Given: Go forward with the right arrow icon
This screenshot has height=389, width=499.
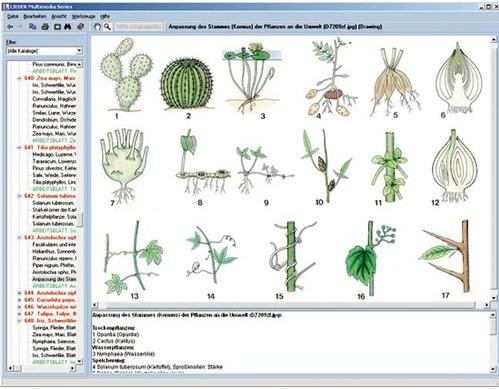Looking at the screenshot, I should (20, 27).
